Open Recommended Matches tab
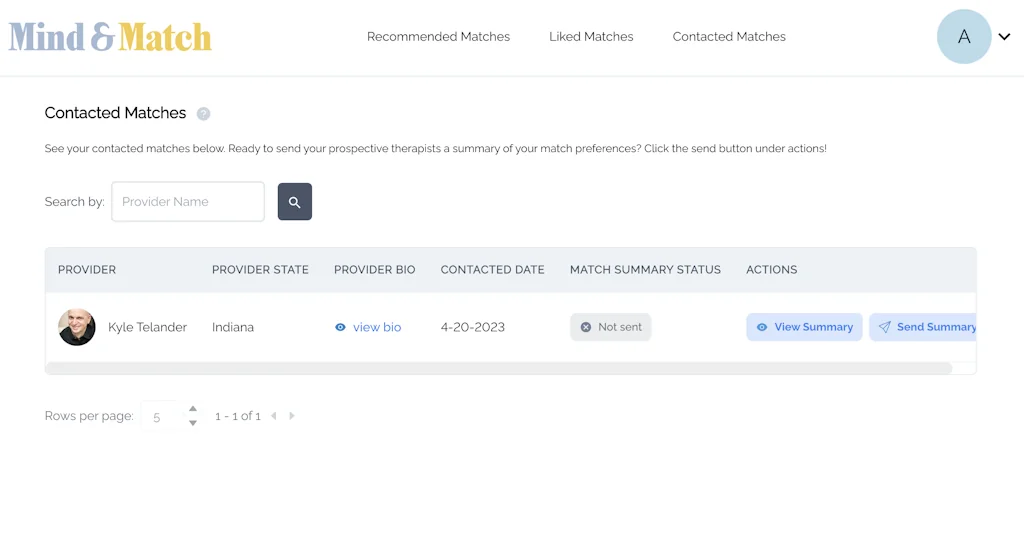The image size is (1024, 544). [x=438, y=37]
